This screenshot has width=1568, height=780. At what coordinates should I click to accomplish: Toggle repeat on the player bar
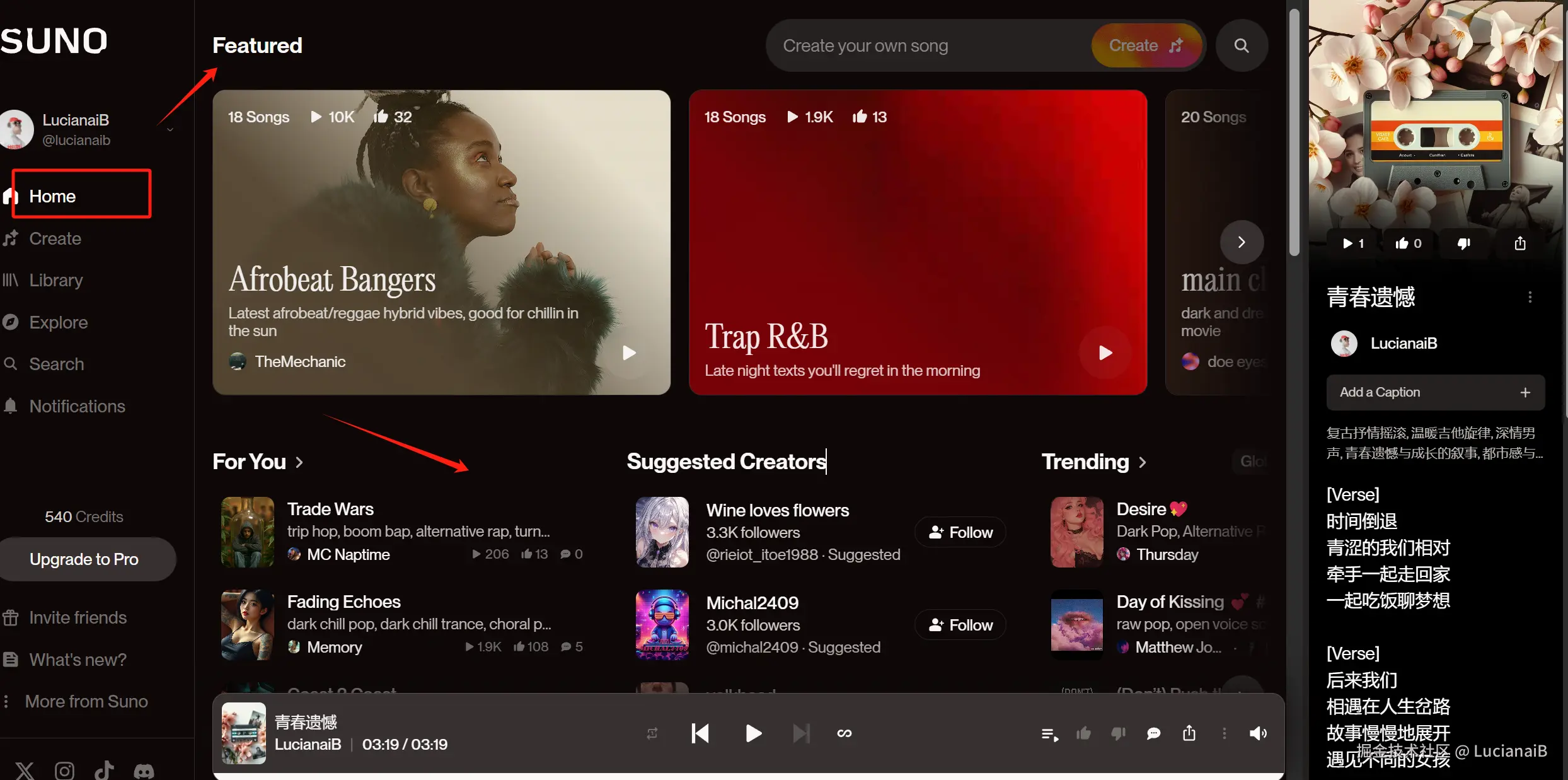click(652, 733)
